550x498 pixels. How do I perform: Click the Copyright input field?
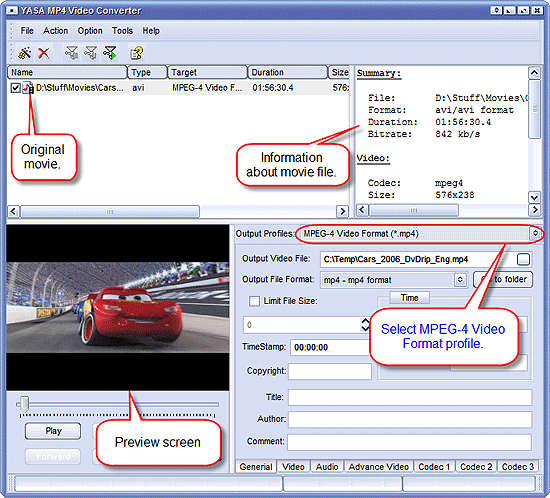(330, 371)
